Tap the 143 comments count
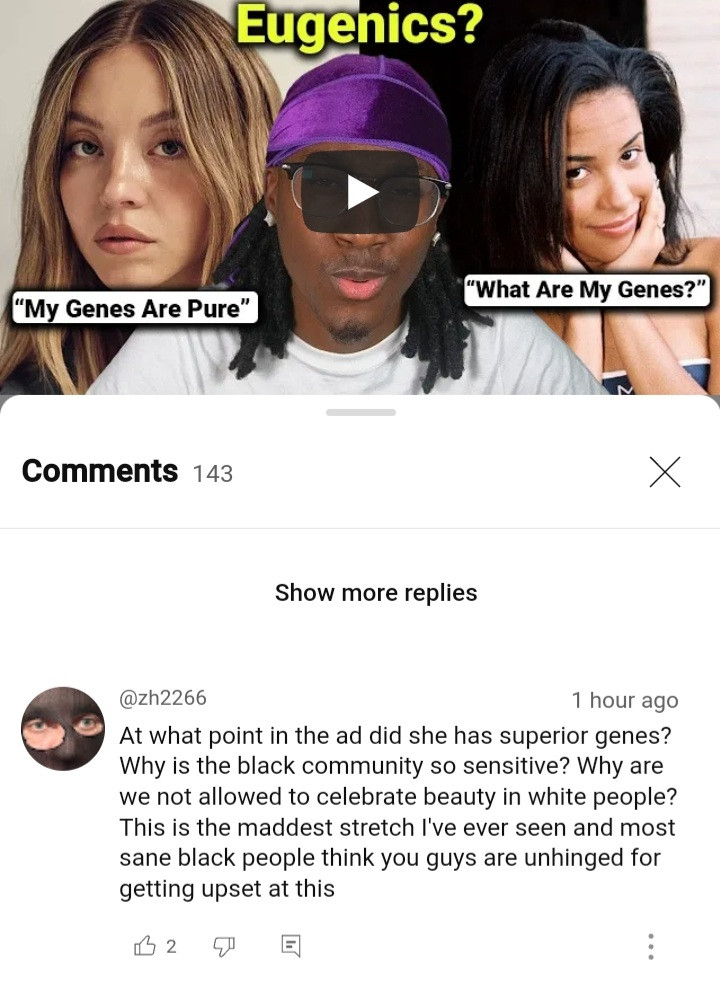The image size is (720, 1005). pyautogui.click(x=212, y=474)
